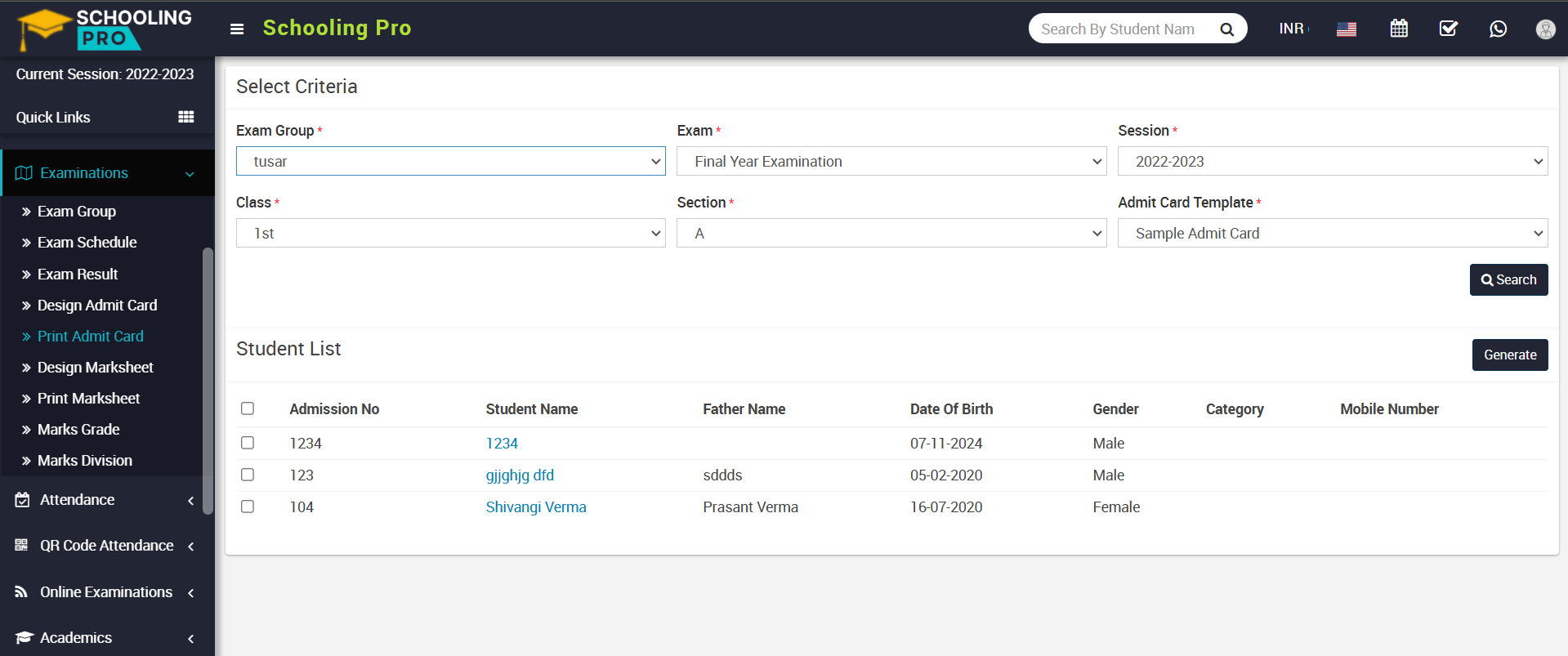Screen dimensions: 1568x656
Task: Check the row for gjjghjg dfd
Action: point(248,475)
